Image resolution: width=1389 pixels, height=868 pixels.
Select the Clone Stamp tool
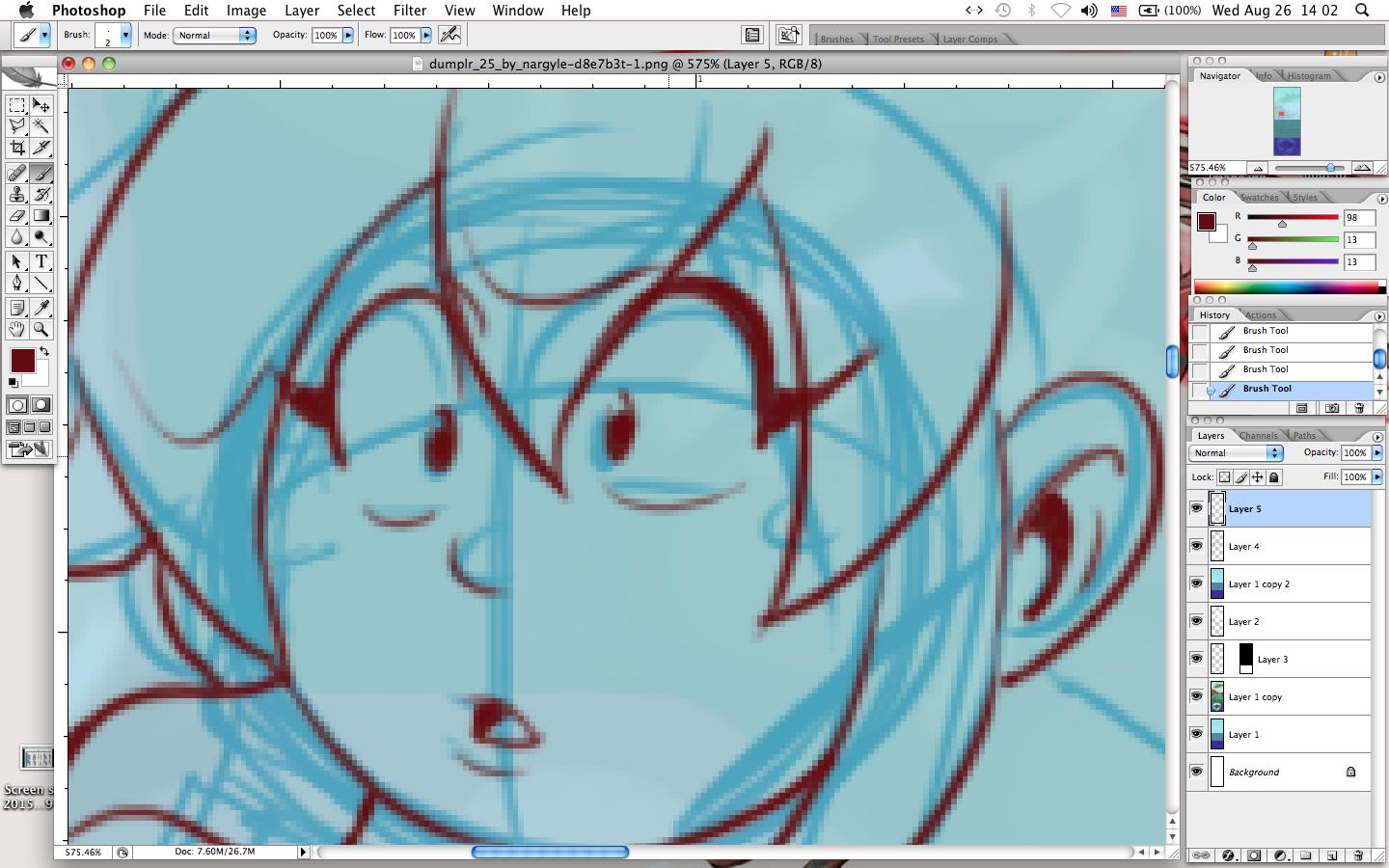click(x=17, y=194)
